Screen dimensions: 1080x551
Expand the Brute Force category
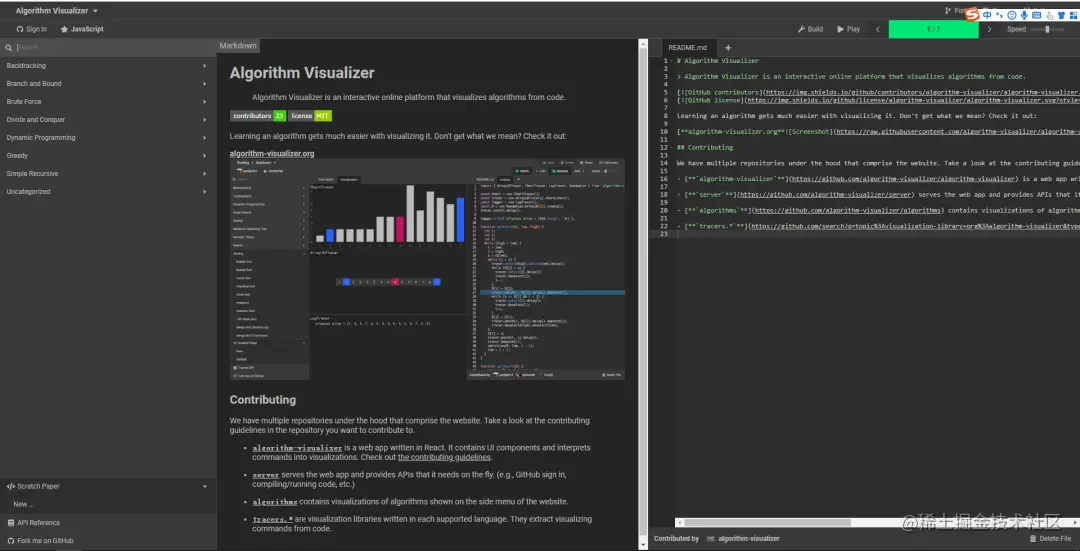tap(108, 101)
